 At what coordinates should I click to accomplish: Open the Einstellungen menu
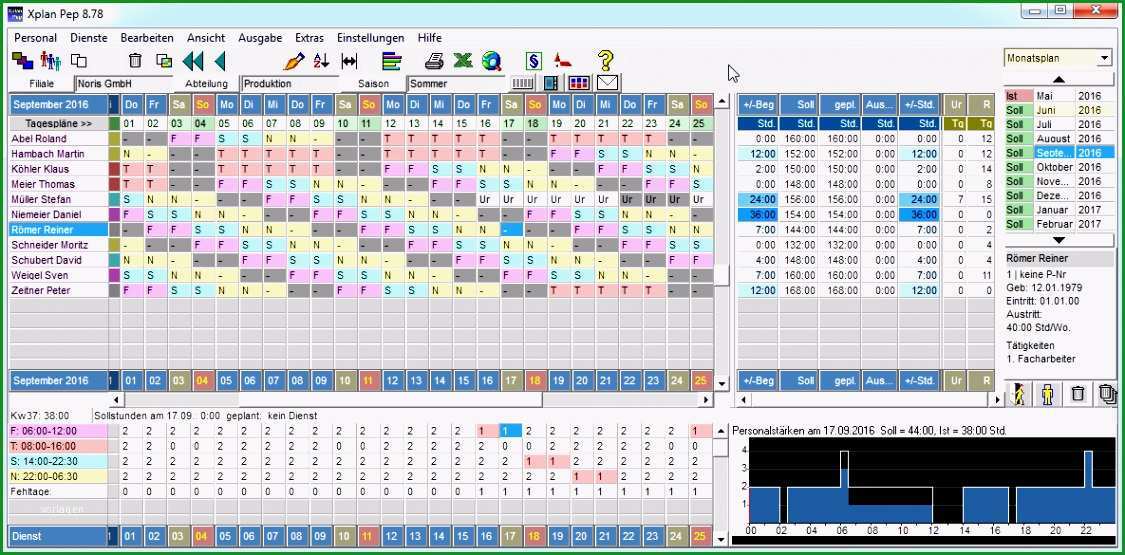coord(370,38)
